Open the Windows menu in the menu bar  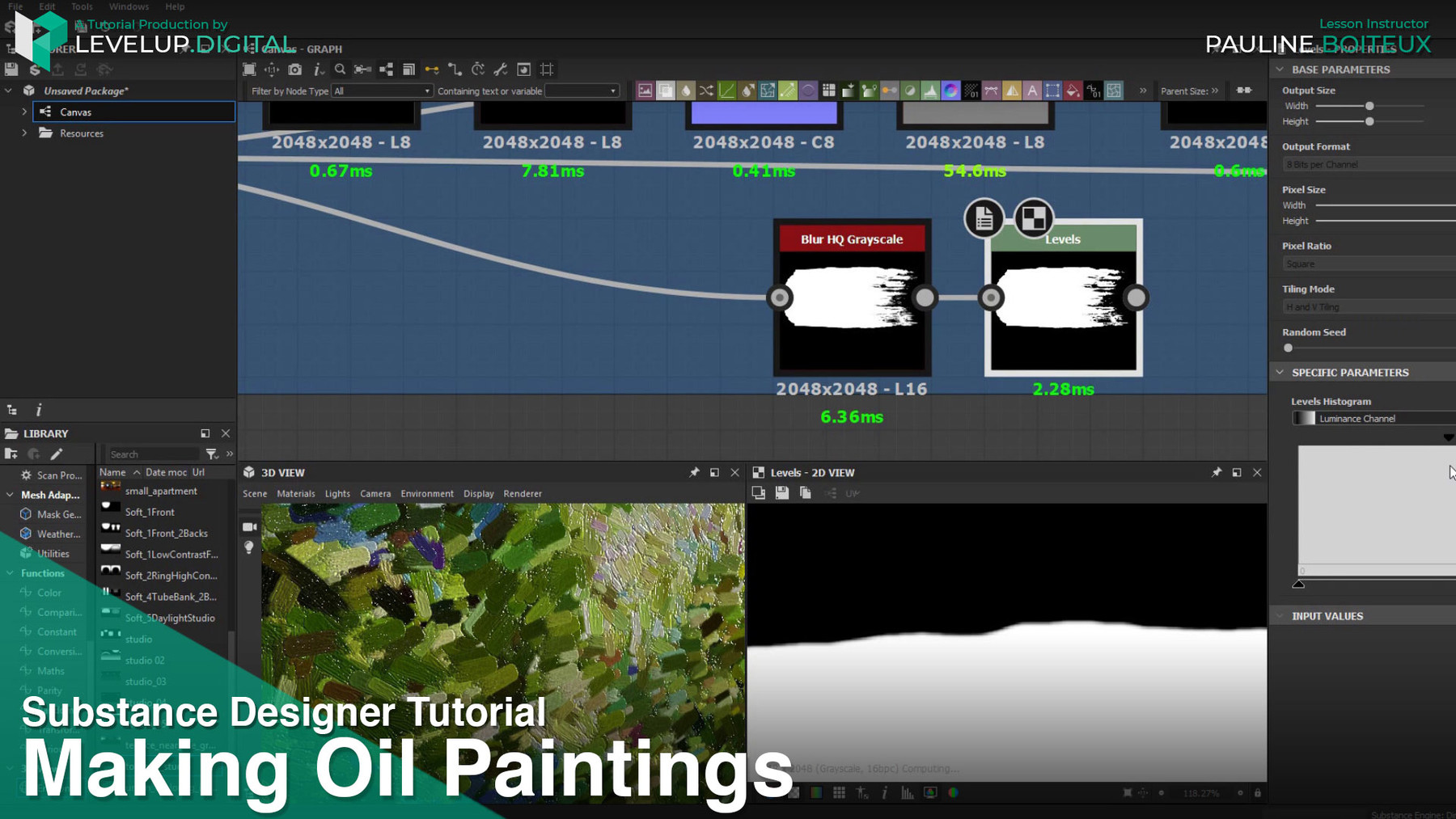pyautogui.click(x=129, y=6)
